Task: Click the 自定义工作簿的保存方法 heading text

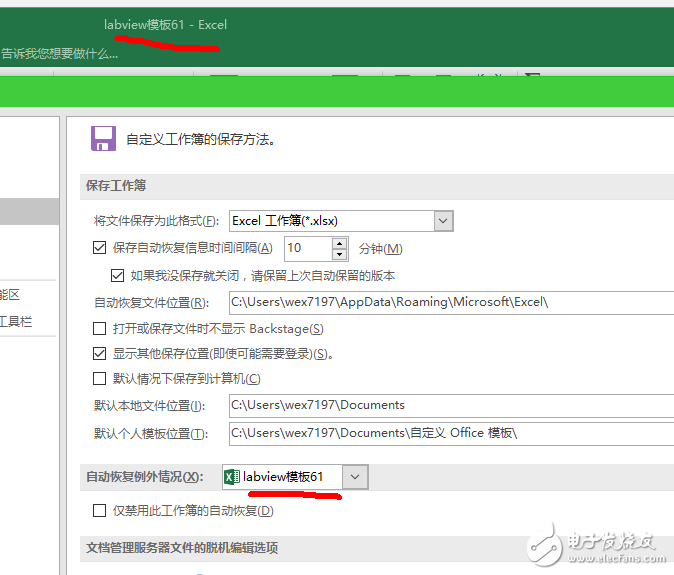Action: pos(200,139)
